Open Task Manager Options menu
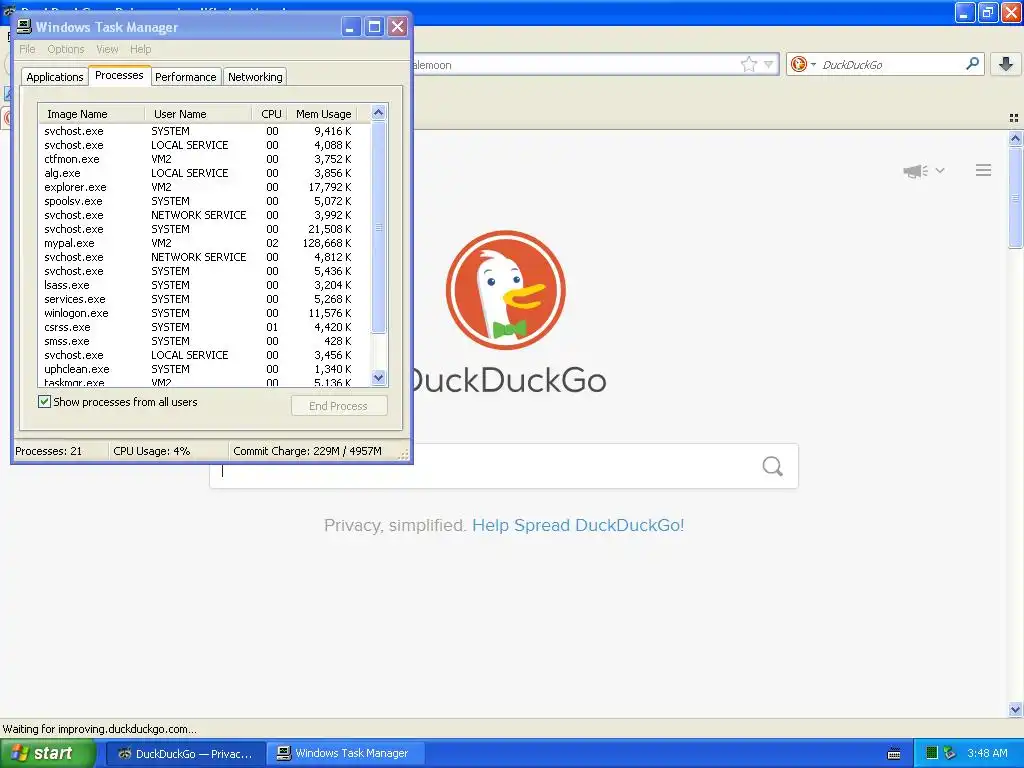 [65, 49]
